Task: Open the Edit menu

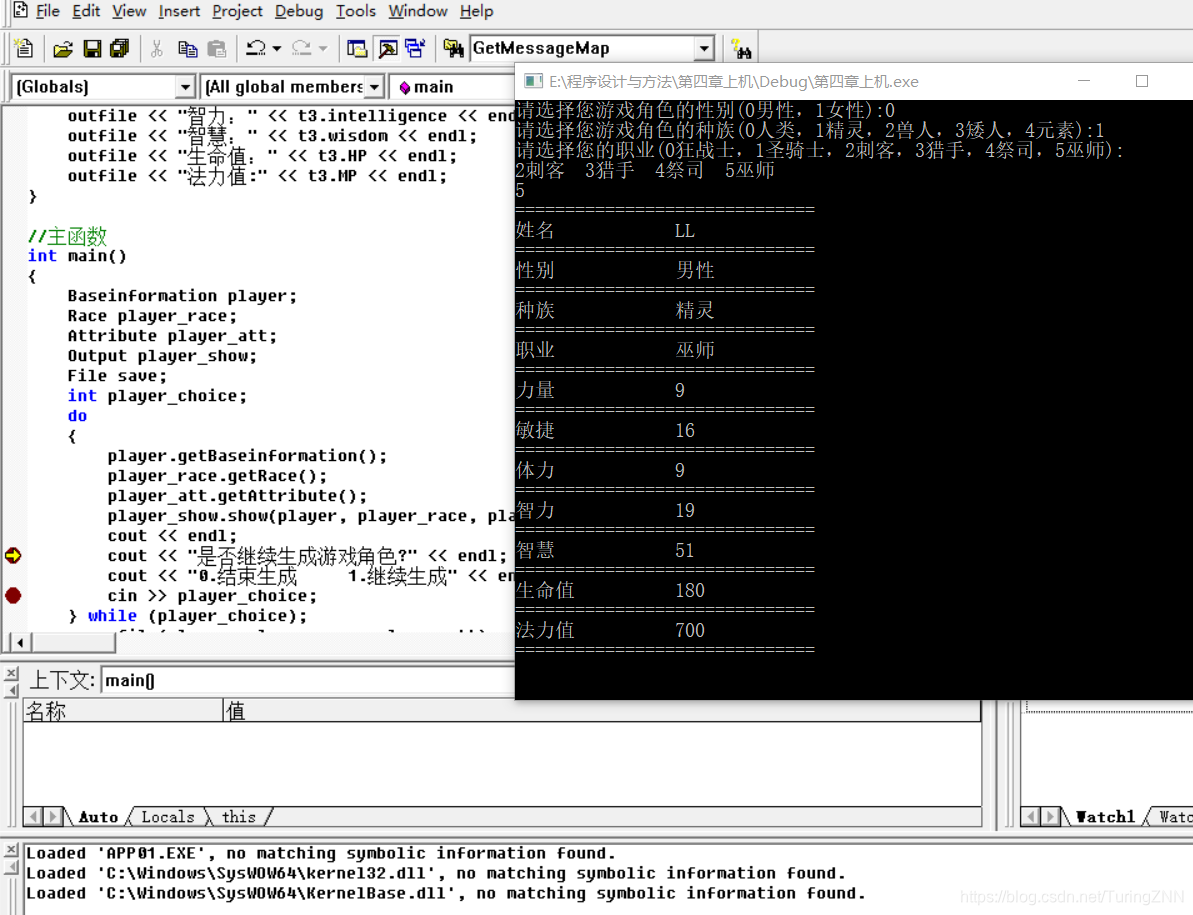Action: (86, 11)
